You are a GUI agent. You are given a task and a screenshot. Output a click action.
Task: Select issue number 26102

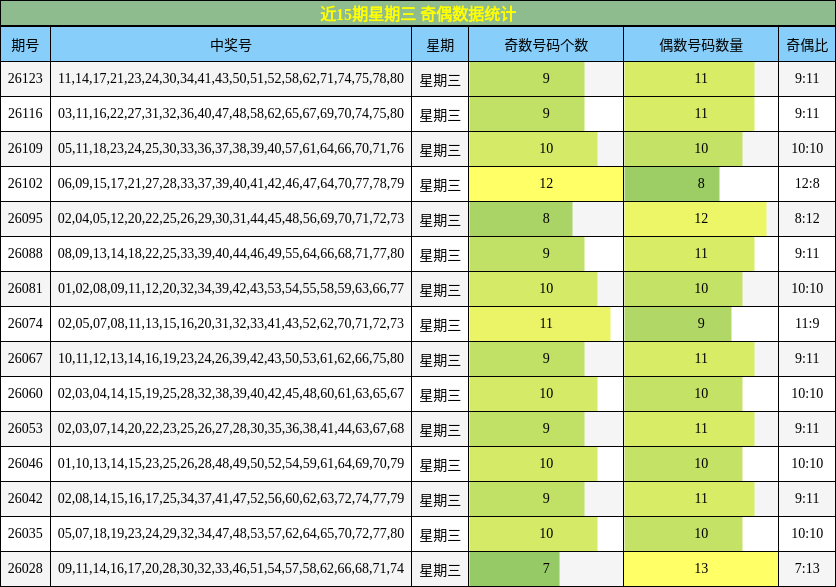[x=25, y=184]
